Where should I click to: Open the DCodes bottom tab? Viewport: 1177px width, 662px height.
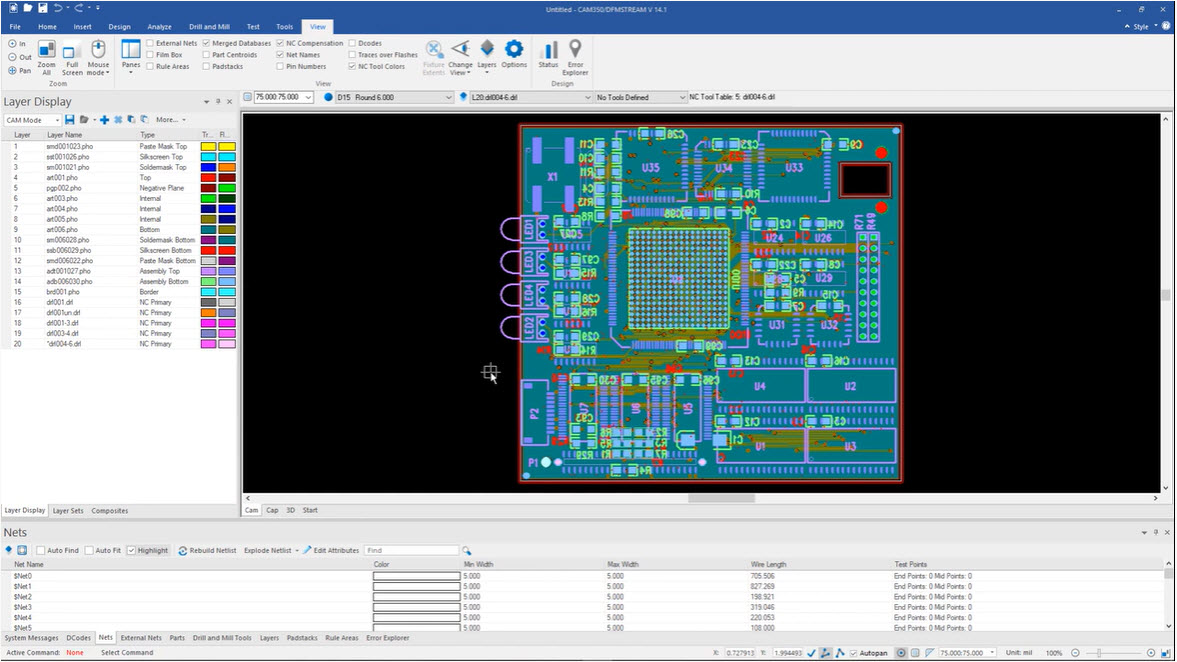tap(78, 638)
